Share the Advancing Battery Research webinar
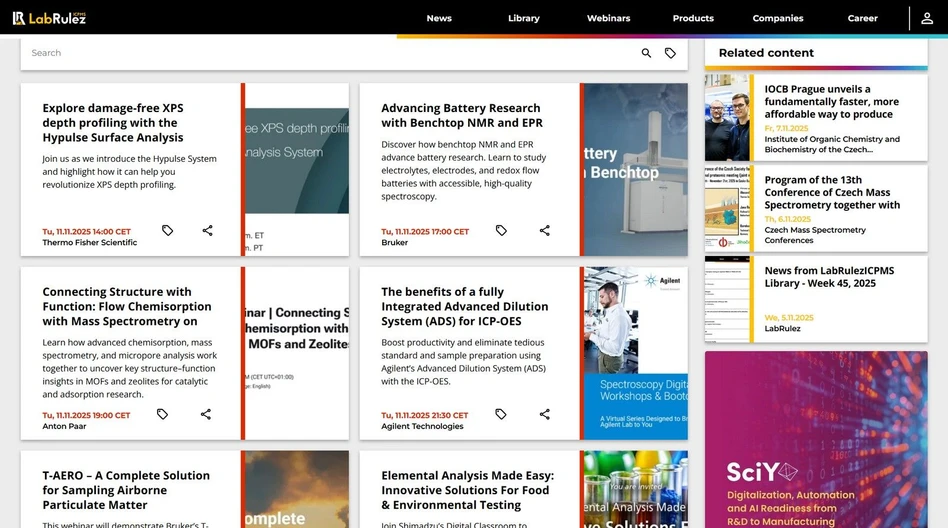 coord(545,230)
